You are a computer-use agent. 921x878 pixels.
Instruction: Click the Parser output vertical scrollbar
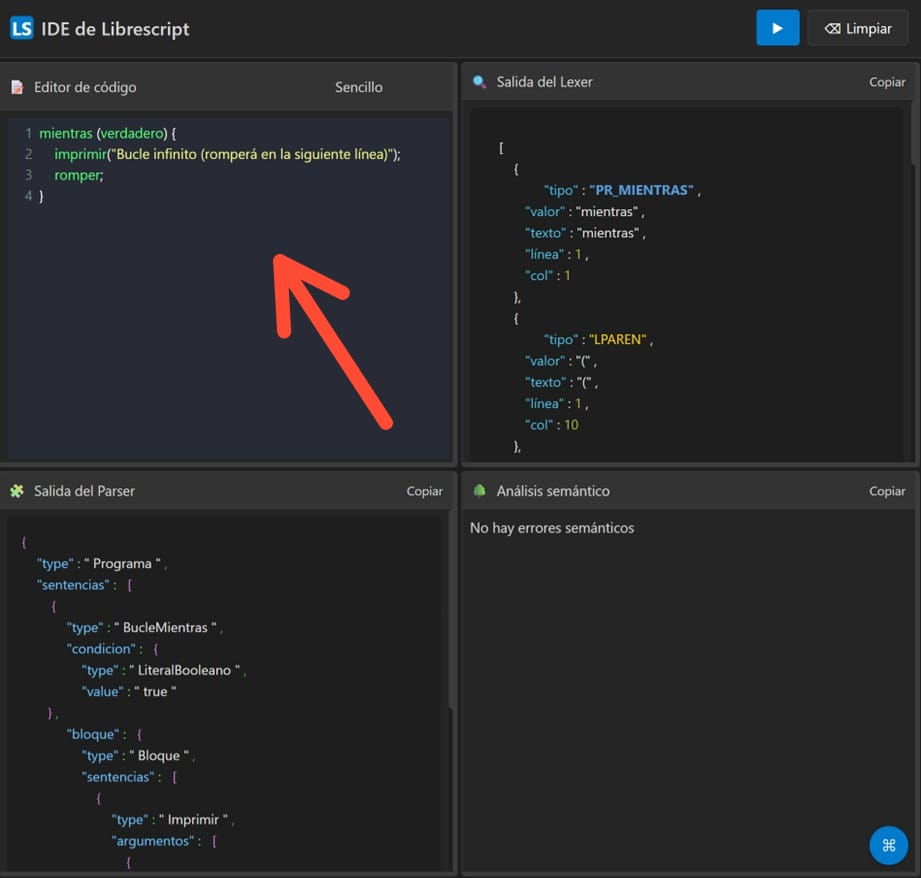click(451, 611)
